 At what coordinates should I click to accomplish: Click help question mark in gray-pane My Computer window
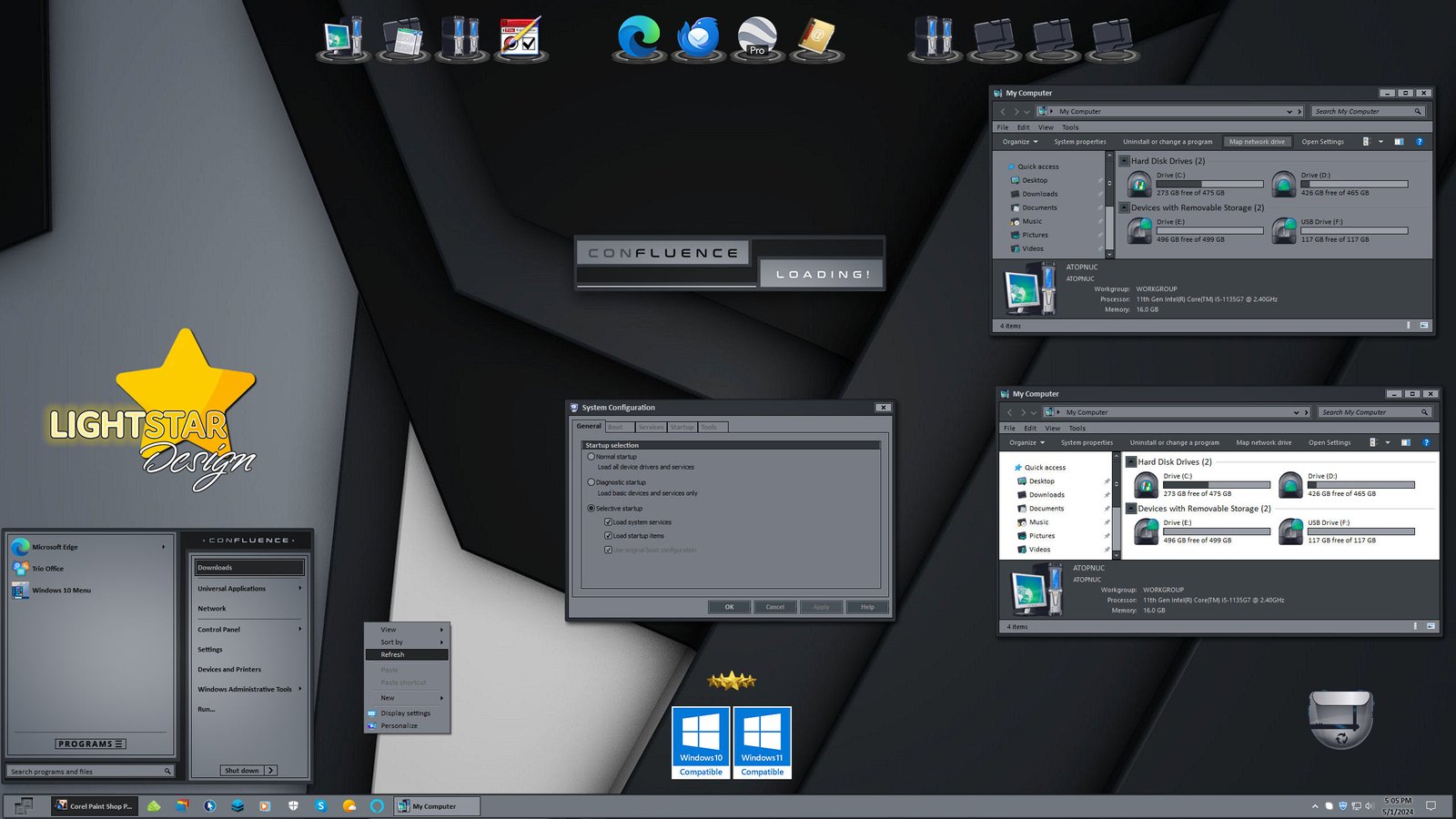click(1419, 142)
